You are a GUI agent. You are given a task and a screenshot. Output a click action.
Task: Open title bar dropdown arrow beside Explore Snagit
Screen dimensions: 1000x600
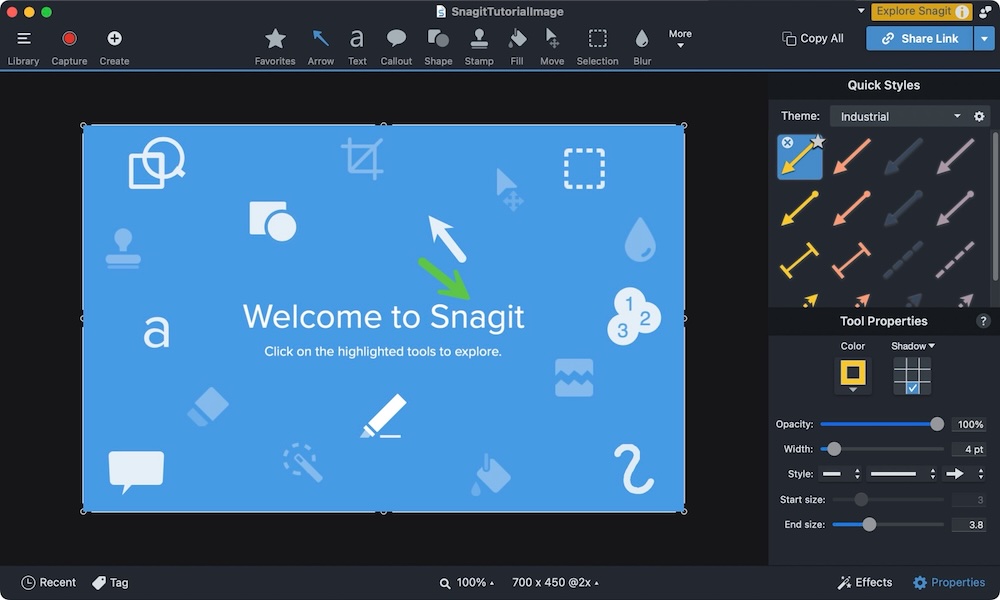click(x=861, y=11)
